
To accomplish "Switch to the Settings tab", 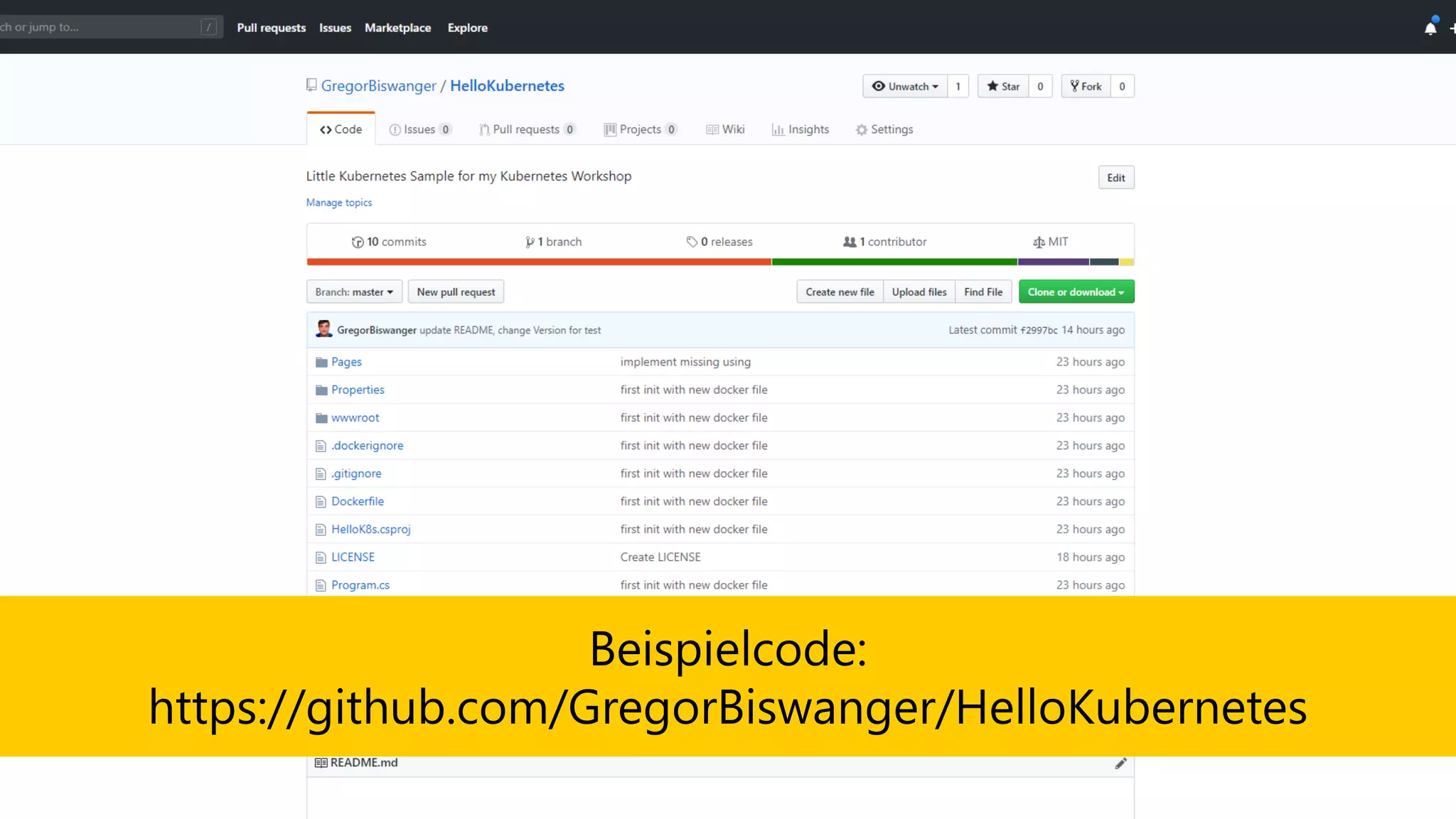I will (x=884, y=129).
